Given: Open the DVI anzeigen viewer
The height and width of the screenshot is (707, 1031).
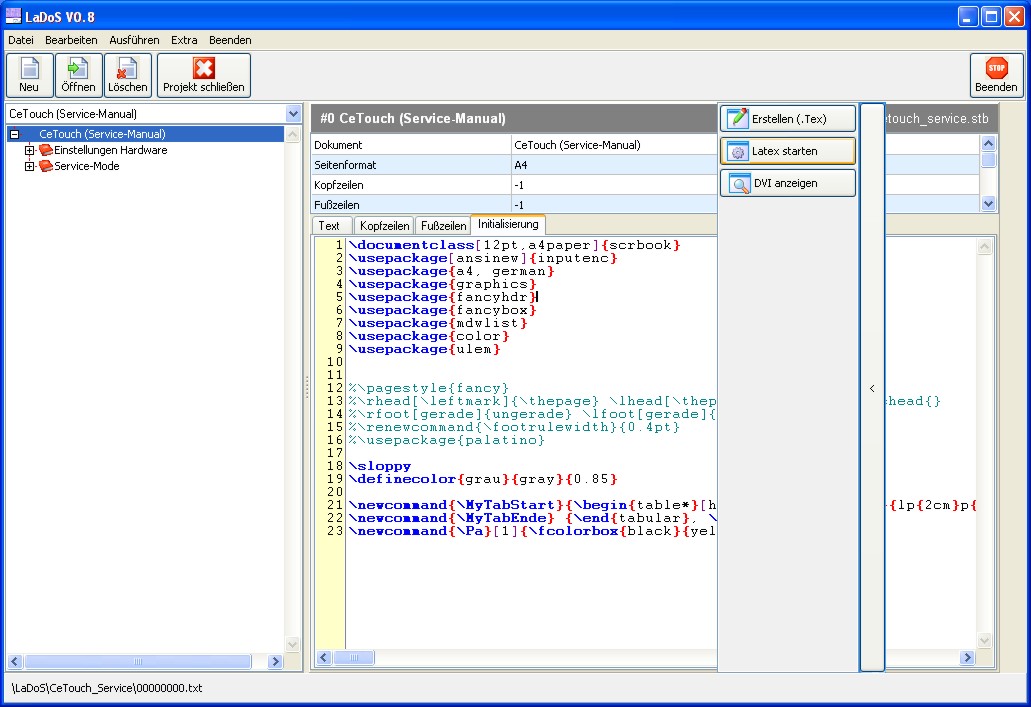Looking at the screenshot, I should click(x=788, y=183).
